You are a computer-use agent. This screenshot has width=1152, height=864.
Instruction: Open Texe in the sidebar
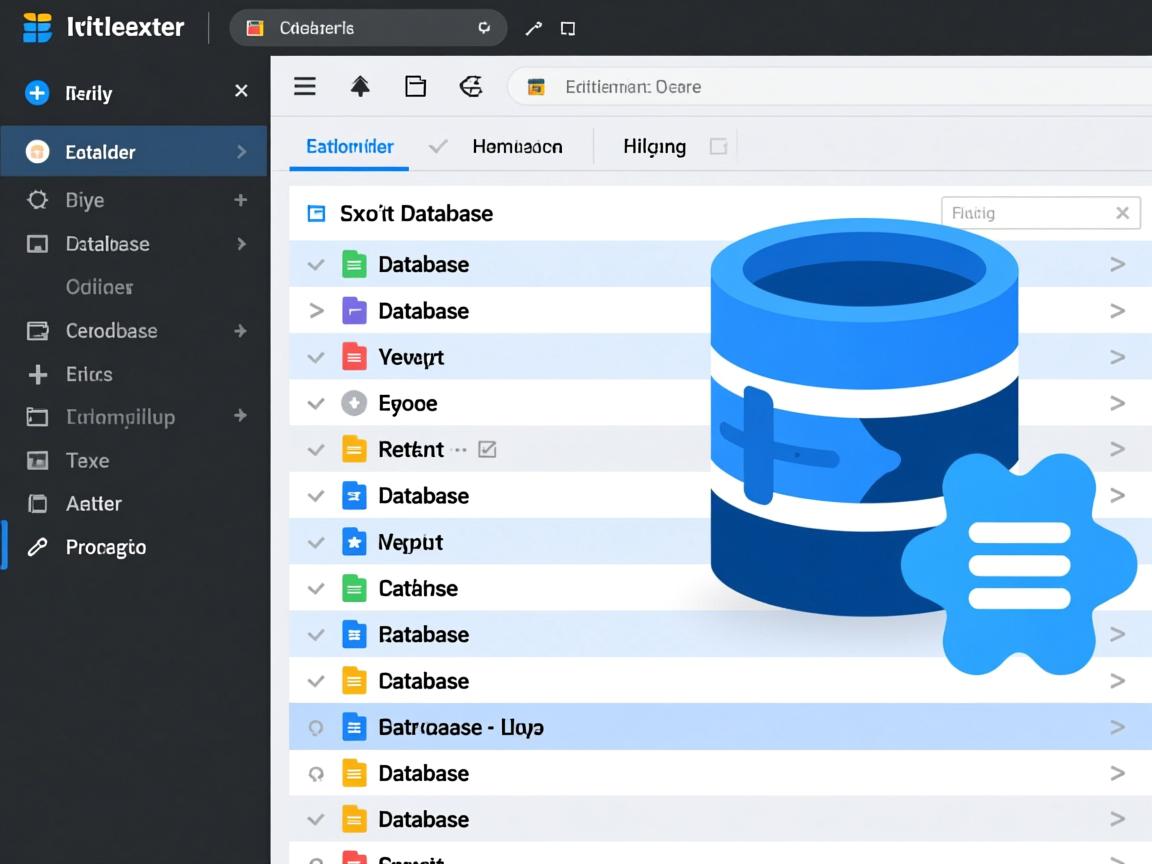(x=87, y=461)
